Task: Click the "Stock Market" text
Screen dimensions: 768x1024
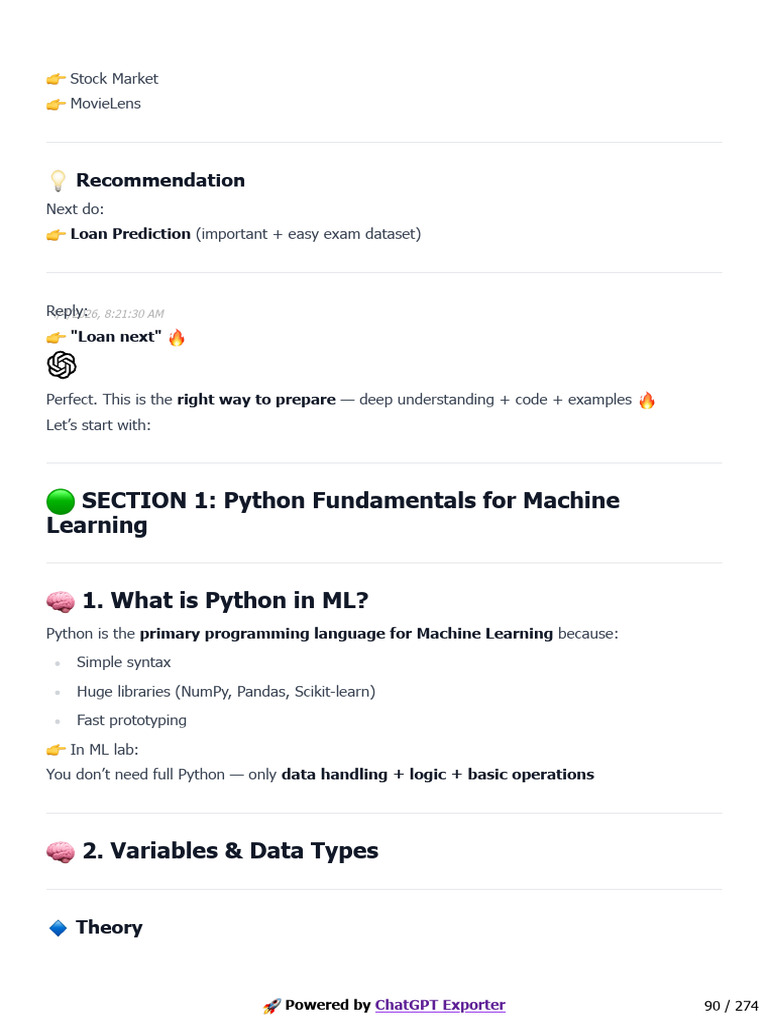Action: (114, 78)
